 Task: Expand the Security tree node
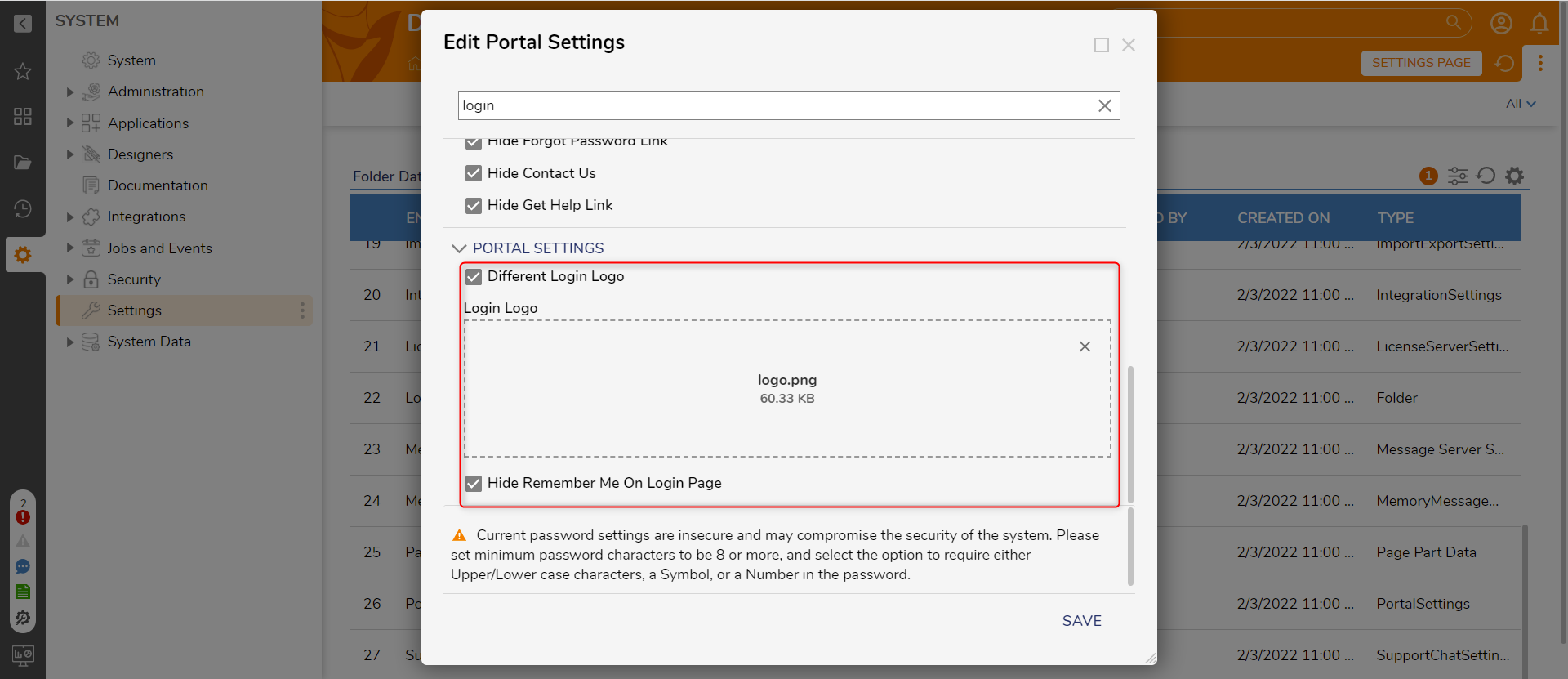(x=70, y=279)
